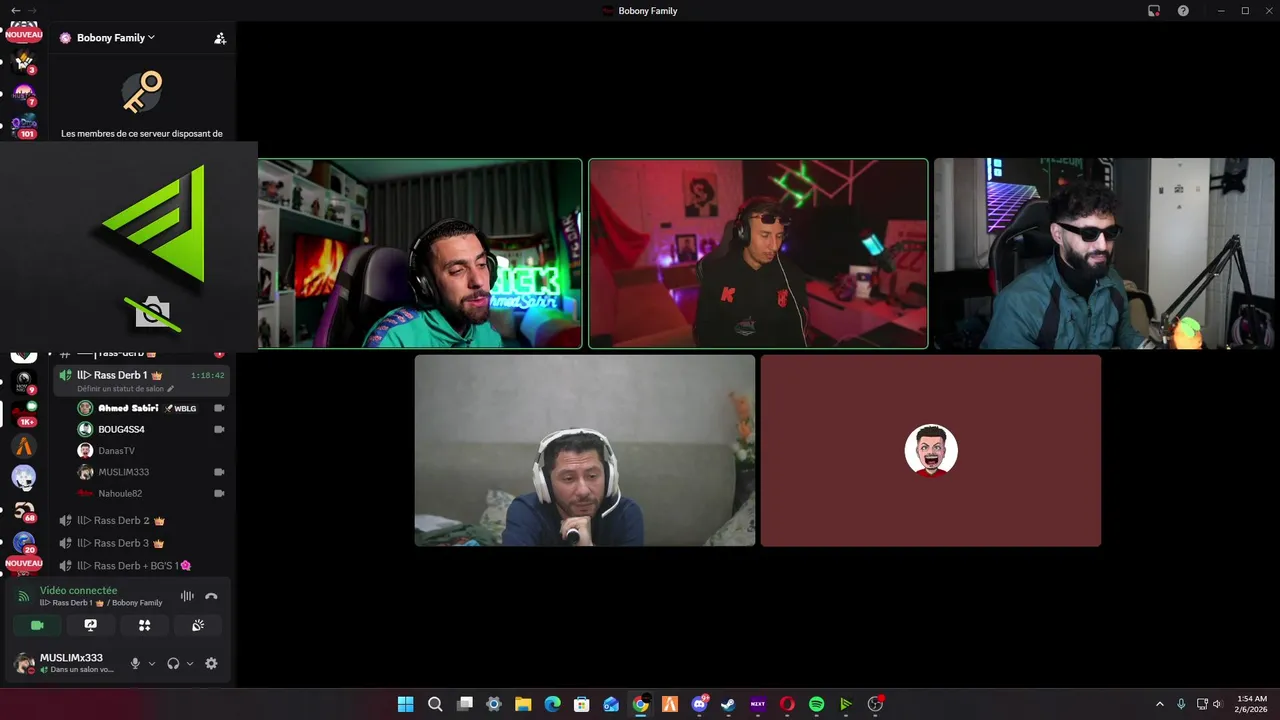Image resolution: width=1280 pixels, height=720 pixels.
Task: Show hidden system tray icons
Action: coord(1160,704)
